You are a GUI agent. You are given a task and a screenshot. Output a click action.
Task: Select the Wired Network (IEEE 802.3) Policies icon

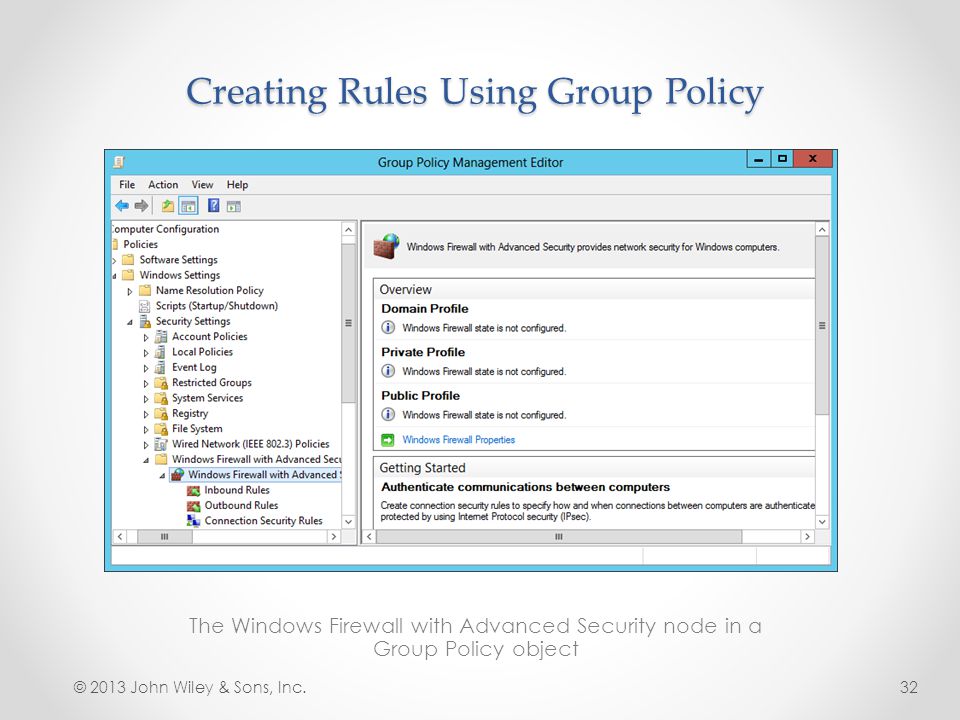(161, 444)
